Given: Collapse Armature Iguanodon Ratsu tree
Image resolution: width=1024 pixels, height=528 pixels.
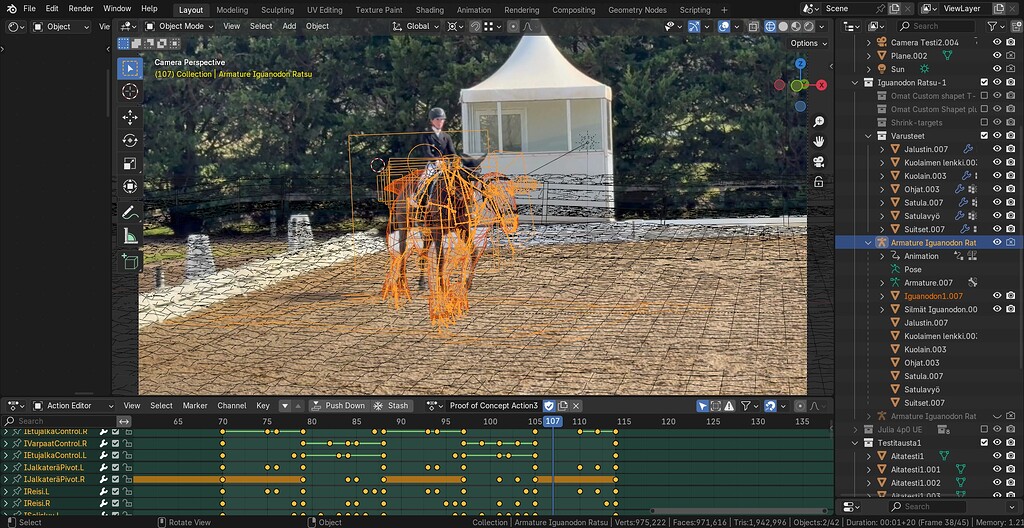Looking at the screenshot, I should 869,242.
